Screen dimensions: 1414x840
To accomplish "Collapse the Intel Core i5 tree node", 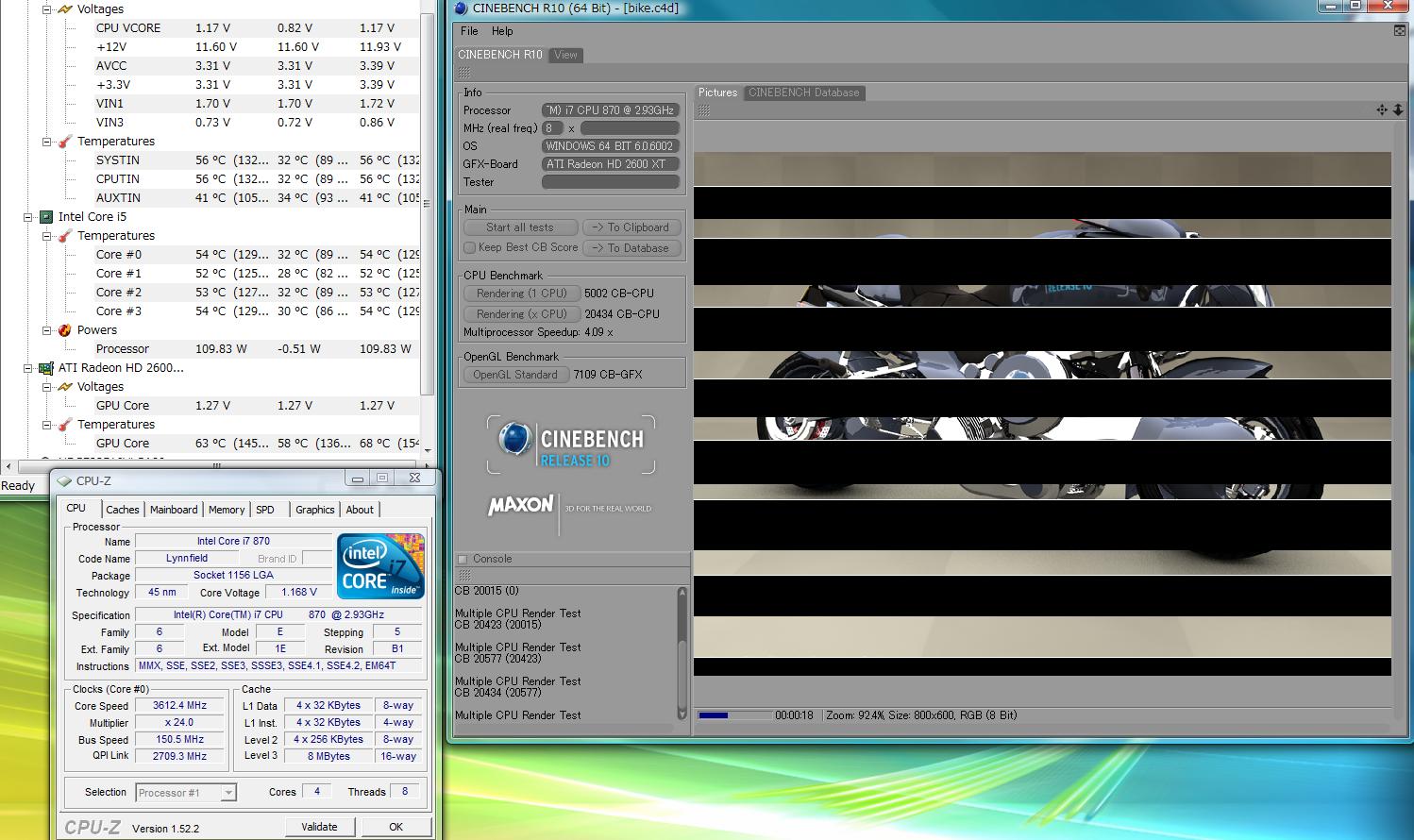I will pos(28,217).
